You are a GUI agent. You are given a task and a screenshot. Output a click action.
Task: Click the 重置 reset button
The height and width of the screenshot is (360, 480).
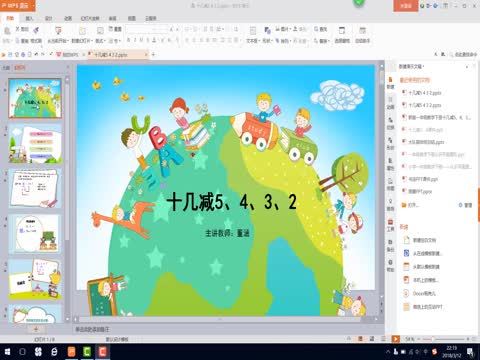(x=115, y=29)
